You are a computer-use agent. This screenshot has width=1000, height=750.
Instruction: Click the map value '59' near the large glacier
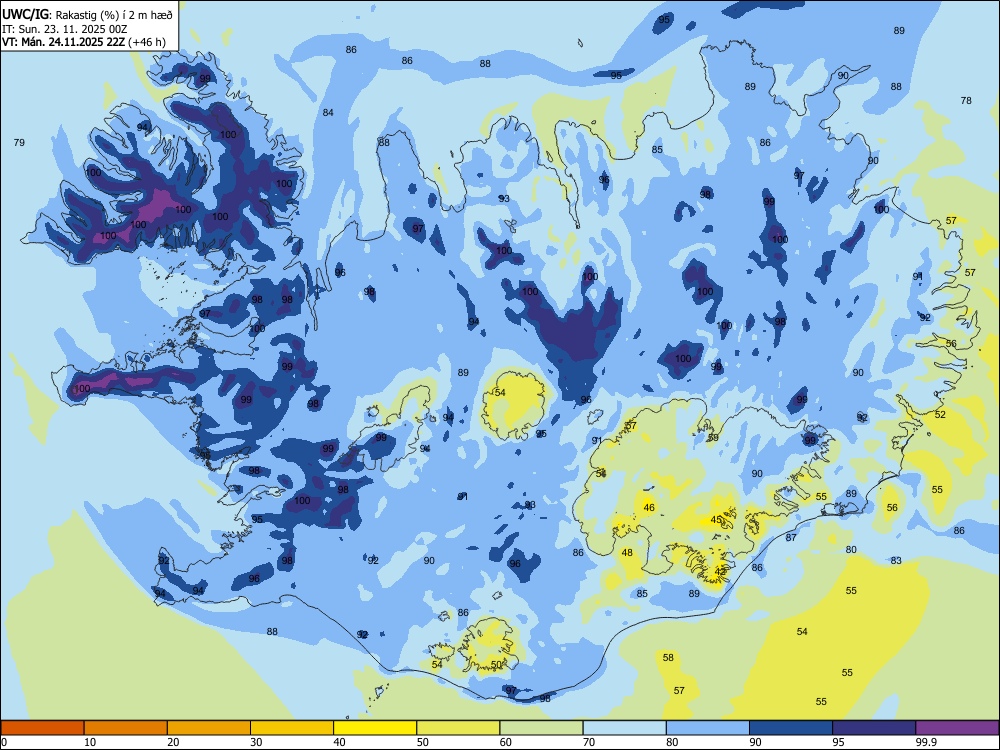coord(713,438)
